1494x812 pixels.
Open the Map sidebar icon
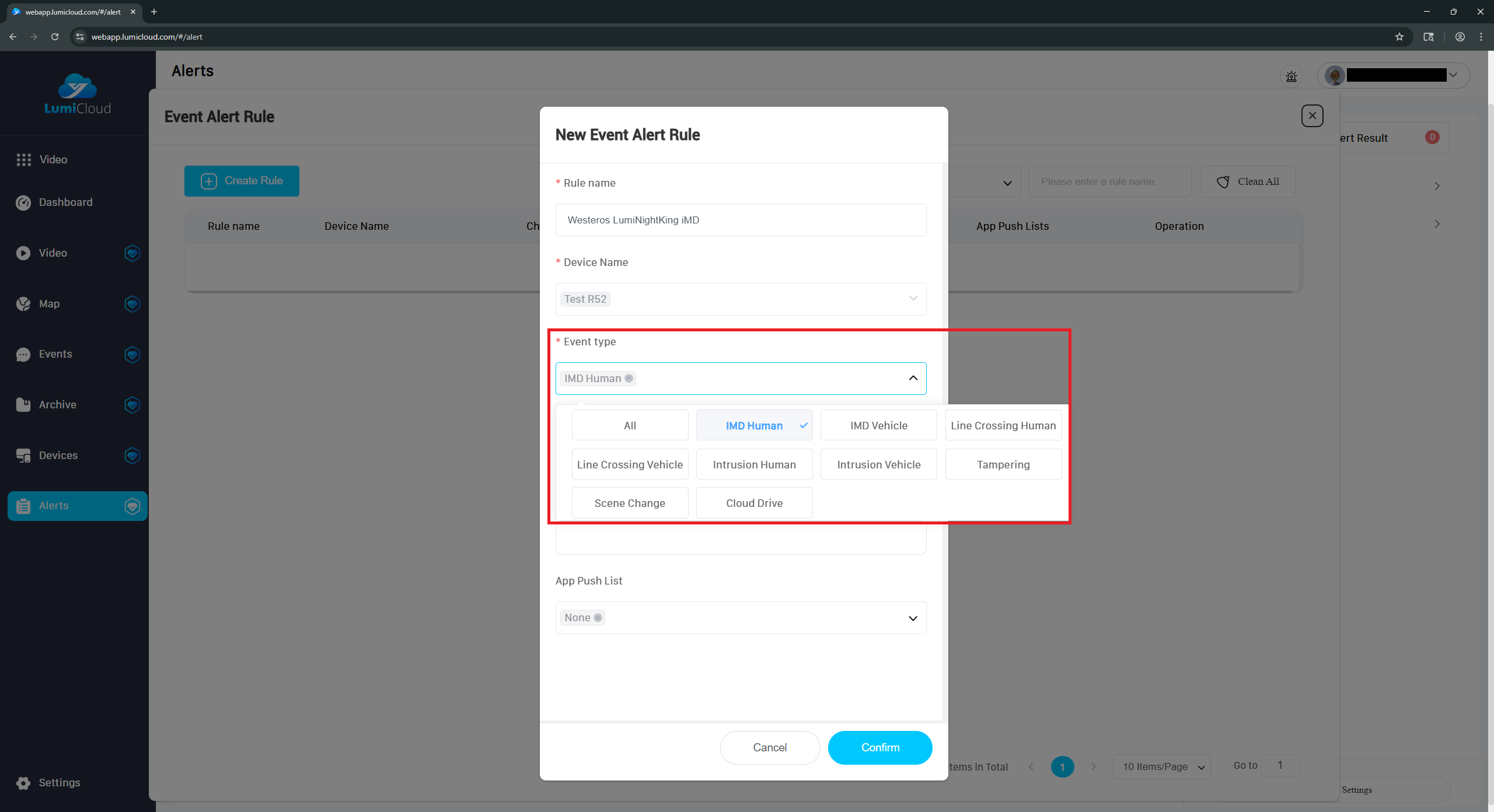[23, 304]
